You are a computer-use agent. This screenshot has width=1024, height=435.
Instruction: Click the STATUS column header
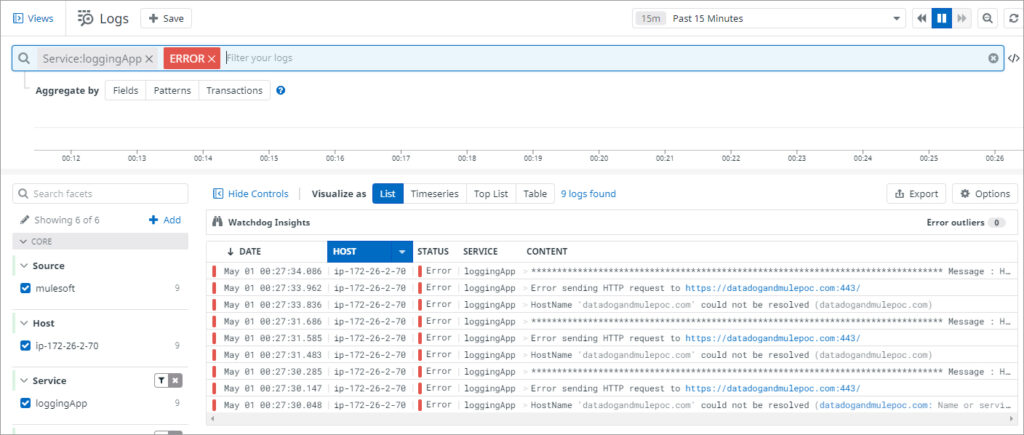[433, 251]
